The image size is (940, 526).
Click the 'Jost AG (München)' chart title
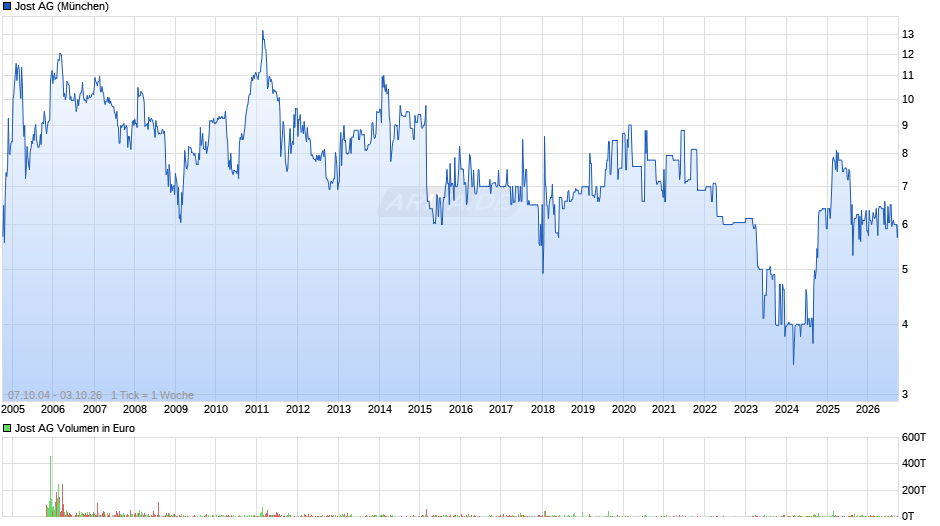coord(62,7)
